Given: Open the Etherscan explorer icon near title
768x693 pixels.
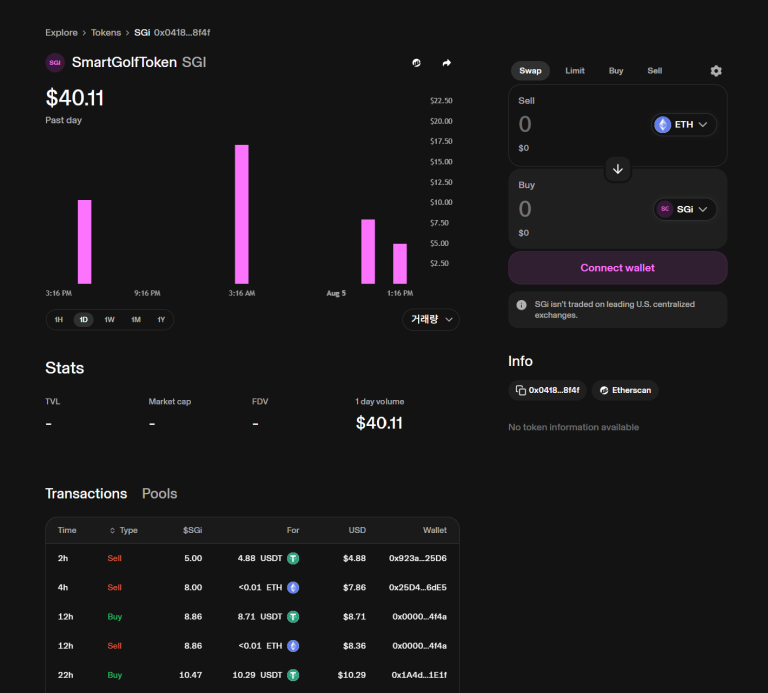Looking at the screenshot, I should tap(416, 63).
